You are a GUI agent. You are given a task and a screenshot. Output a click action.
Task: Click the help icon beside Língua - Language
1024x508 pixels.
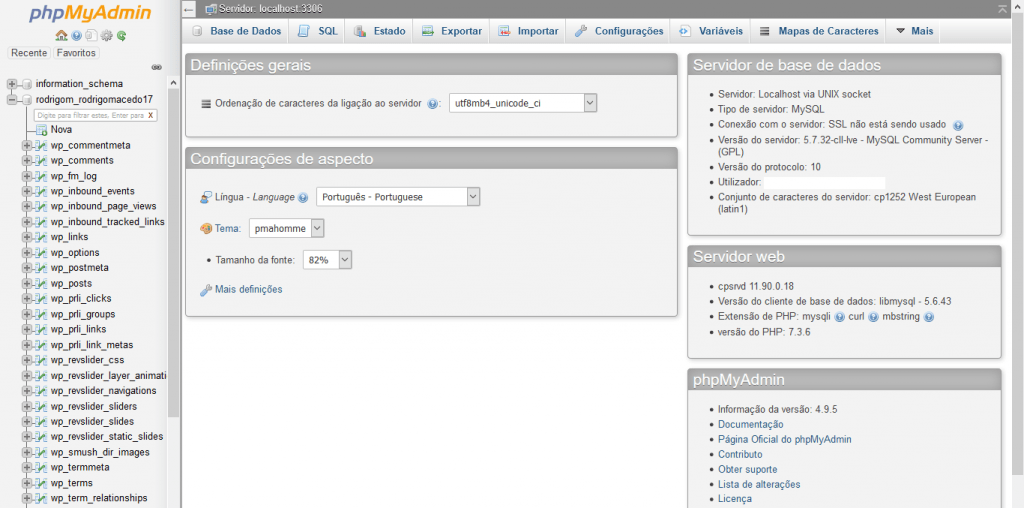point(303,198)
